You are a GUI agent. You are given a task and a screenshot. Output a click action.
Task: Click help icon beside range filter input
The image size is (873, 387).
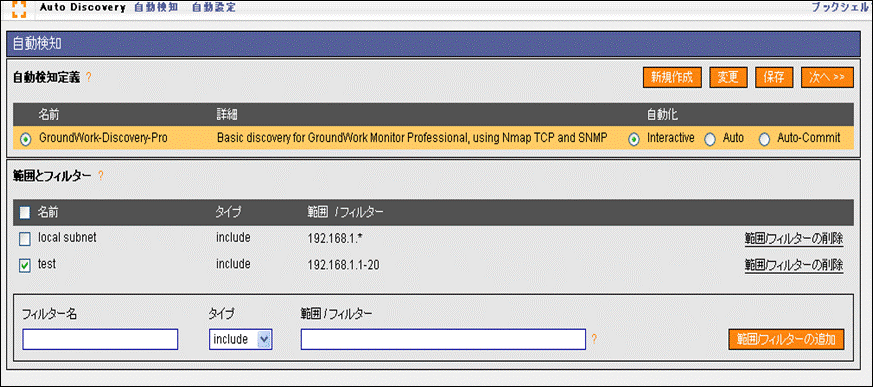(x=594, y=339)
